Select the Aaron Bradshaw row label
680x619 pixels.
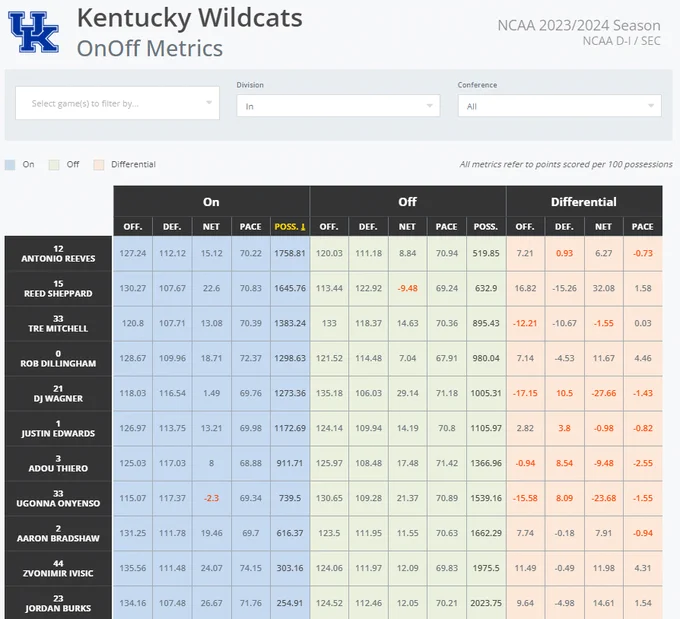tap(58, 534)
